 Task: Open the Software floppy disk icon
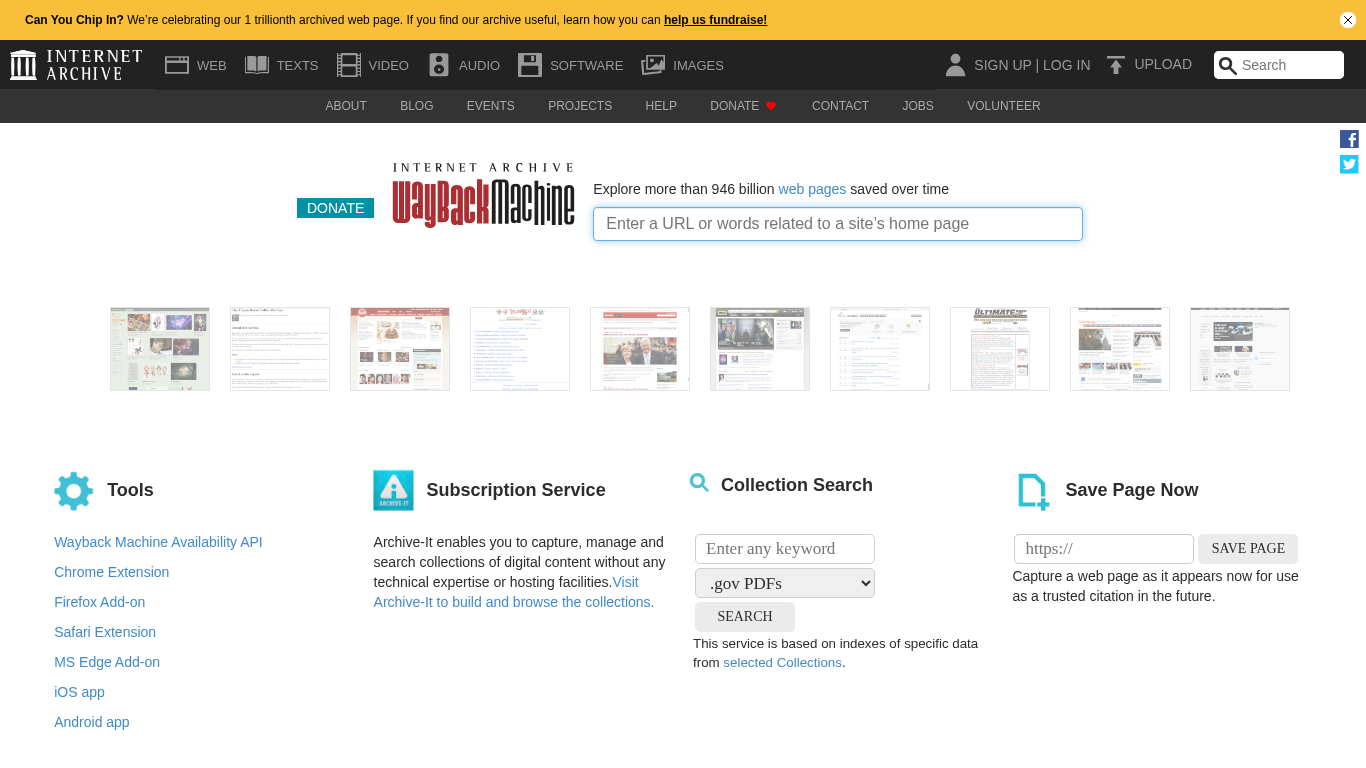click(x=530, y=65)
